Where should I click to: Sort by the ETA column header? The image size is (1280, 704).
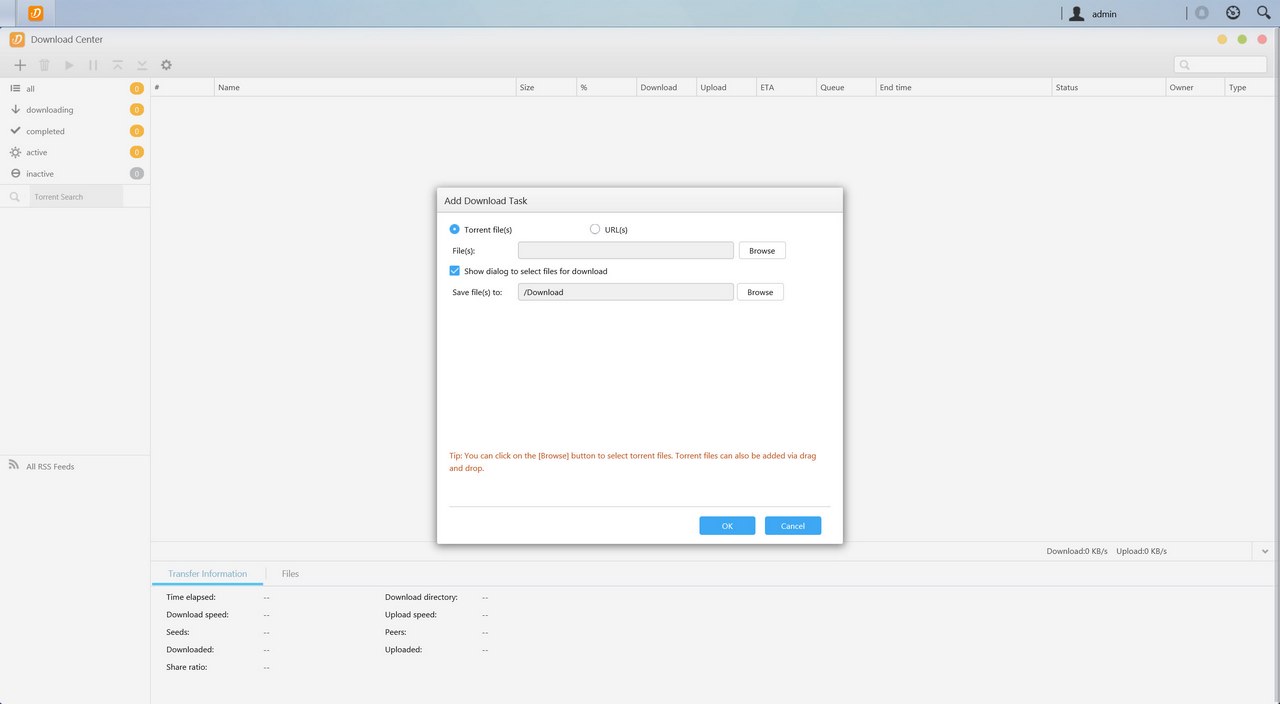(x=787, y=87)
